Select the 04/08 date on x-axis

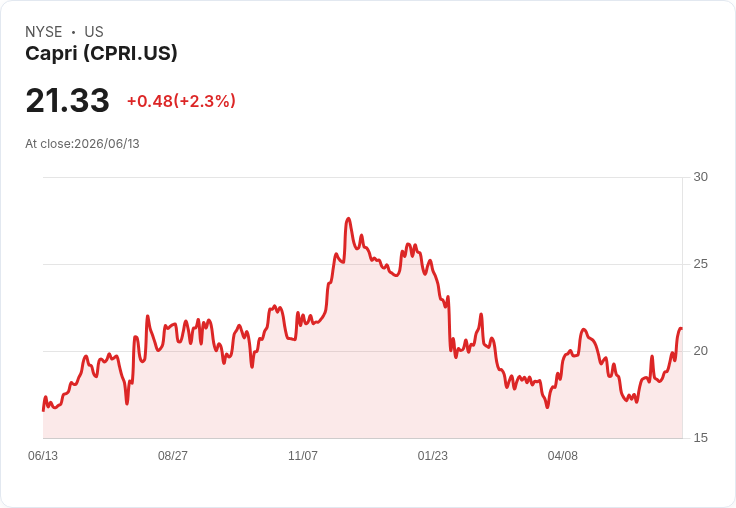pyautogui.click(x=562, y=455)
